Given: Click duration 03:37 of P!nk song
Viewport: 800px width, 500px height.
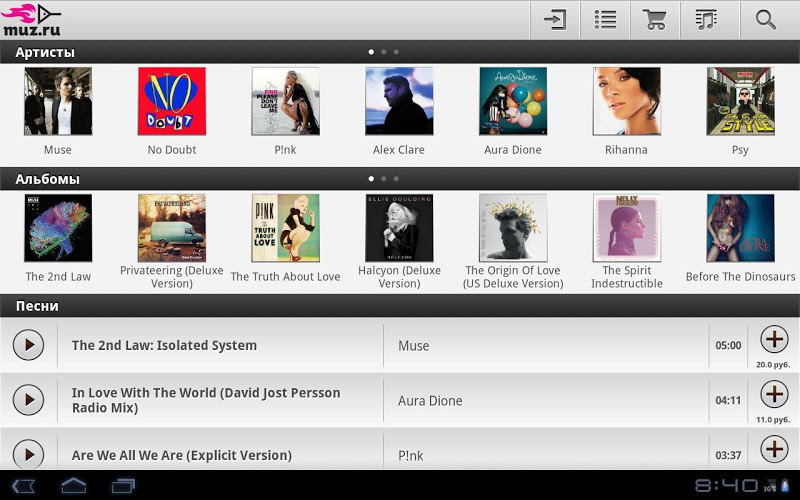Looking at the screenshot, I should pyautogui.click(x=728, y=455).
